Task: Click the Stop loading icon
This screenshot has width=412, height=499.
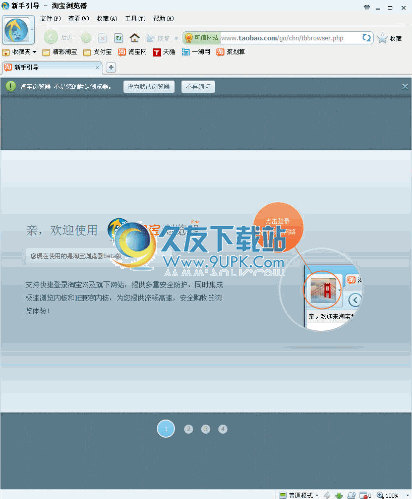Action: point(103,38)
